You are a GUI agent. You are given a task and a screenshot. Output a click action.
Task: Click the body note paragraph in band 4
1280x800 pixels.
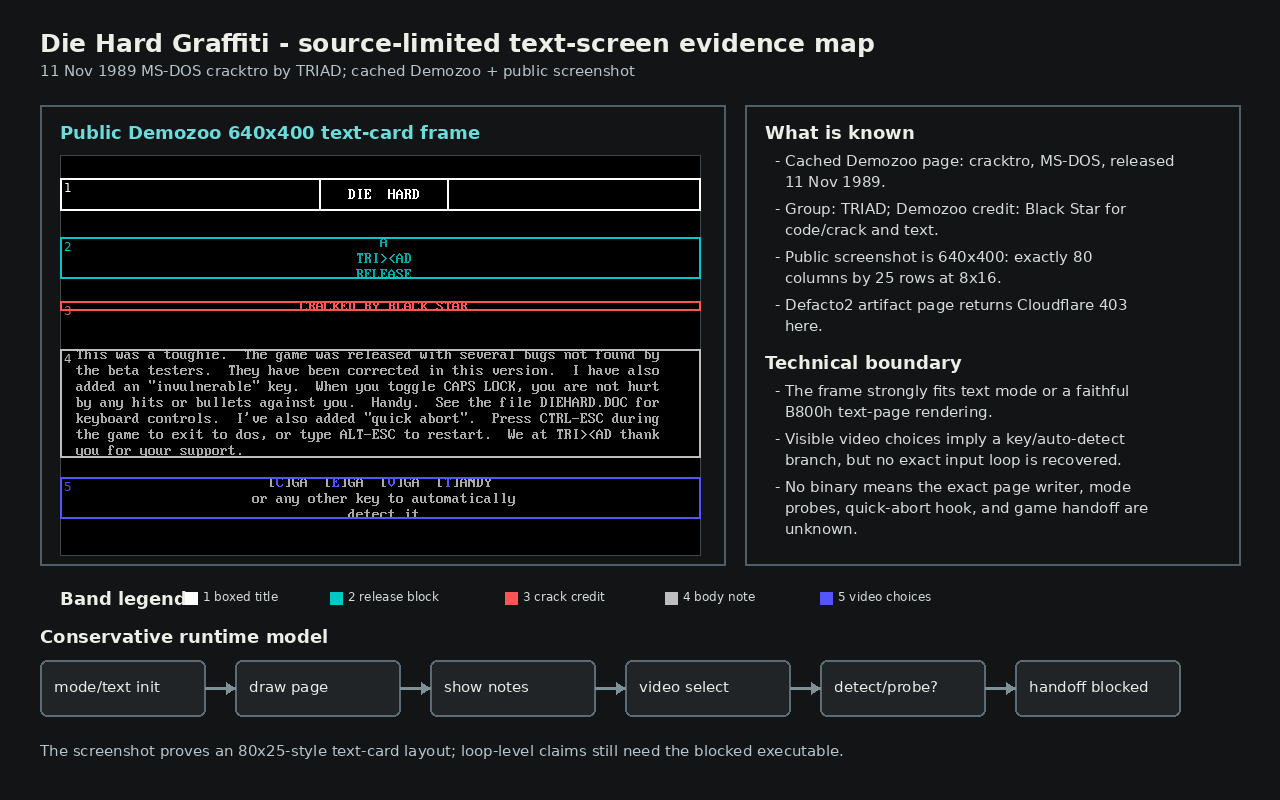coord(368,403)
